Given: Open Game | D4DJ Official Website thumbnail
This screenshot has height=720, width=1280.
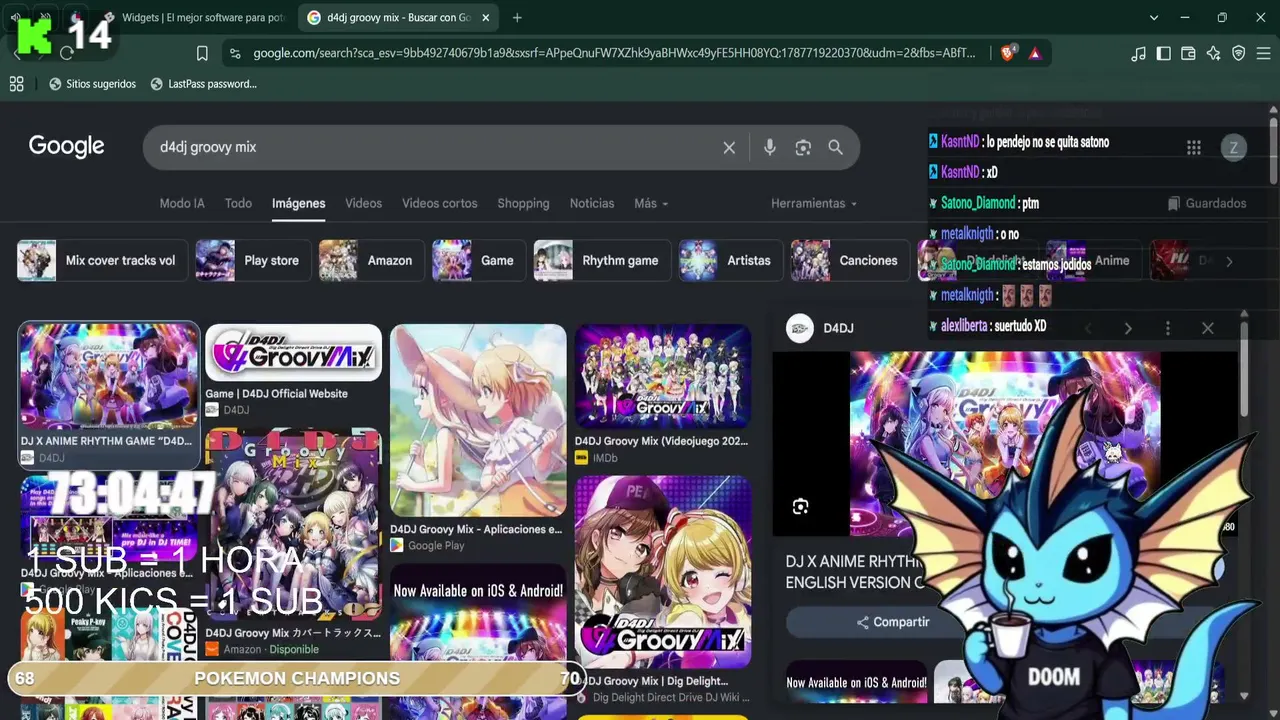Looking at the screenshot, I should (x=293, y=353).
